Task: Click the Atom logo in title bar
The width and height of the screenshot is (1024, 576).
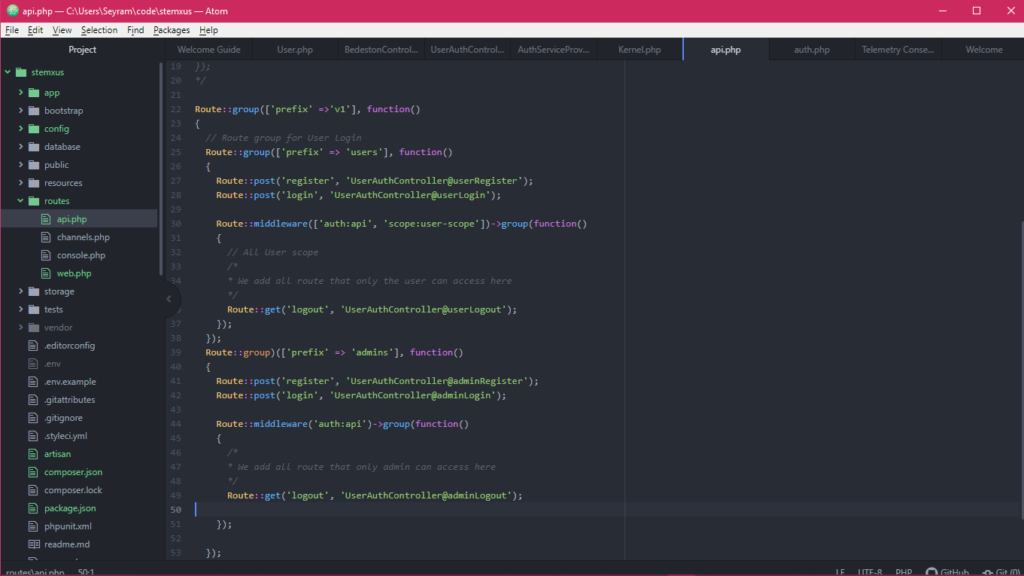Action: [x=11, y=10]
